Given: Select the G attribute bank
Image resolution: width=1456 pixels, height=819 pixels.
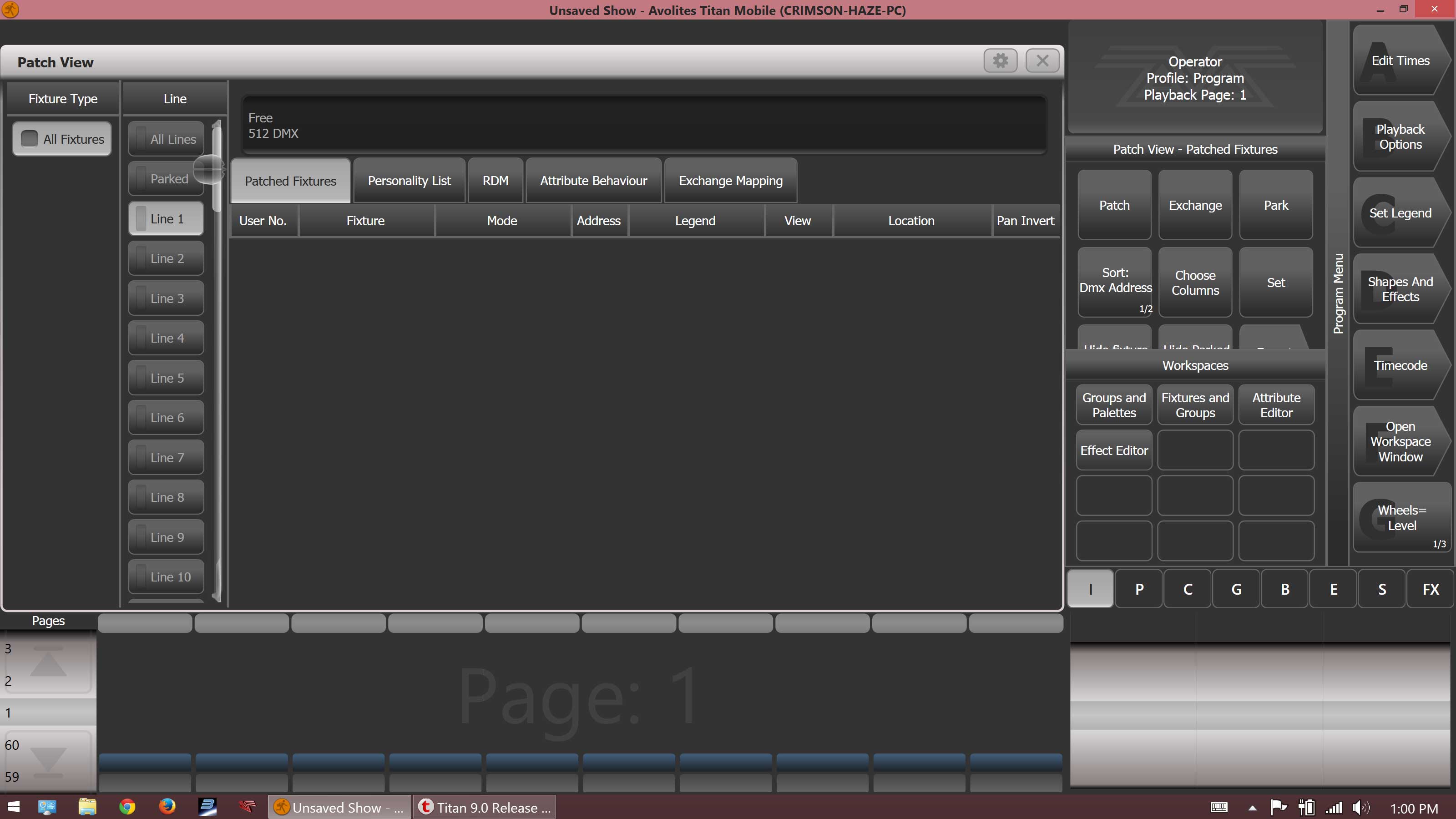Looking at the screenshot, I should coord(1236,589).
